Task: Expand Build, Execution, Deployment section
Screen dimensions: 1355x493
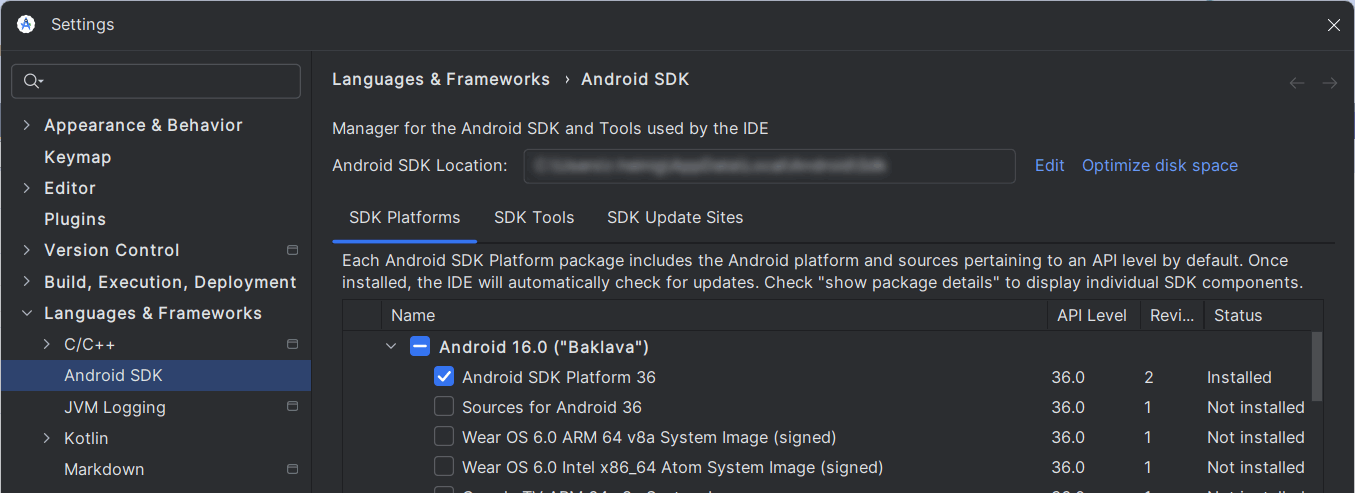Action: (x=27, y=282)
